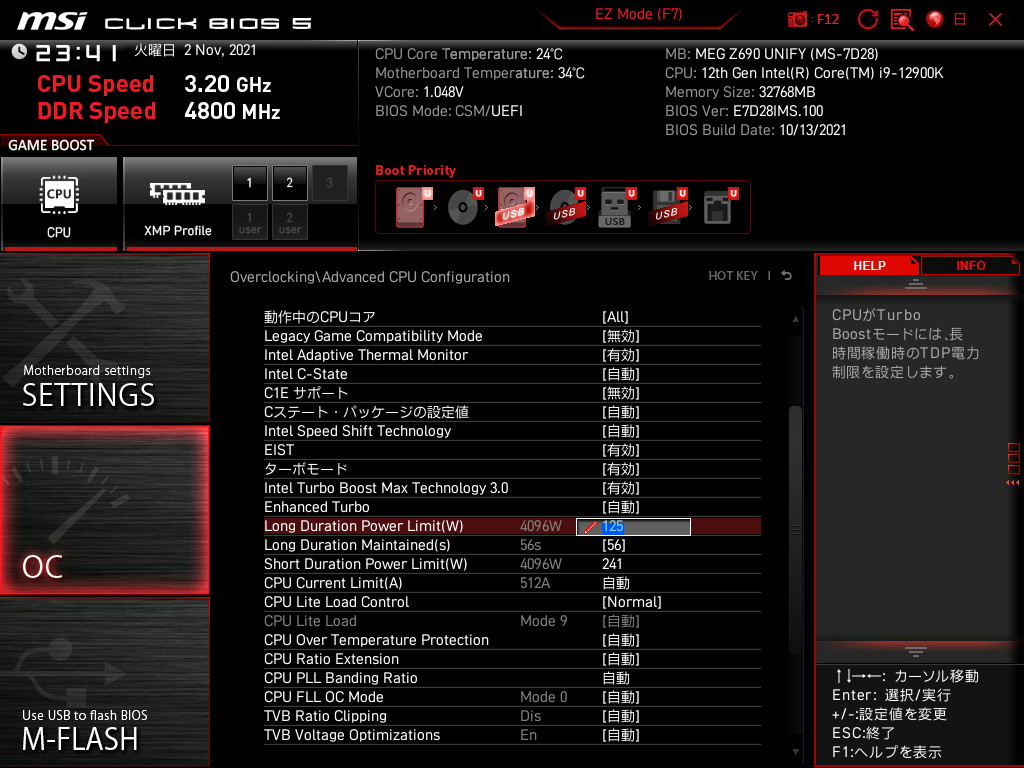Select the CPU PLL Banding Ratio row
This screenshot has width=1024, height=768.
coord(512,678)
